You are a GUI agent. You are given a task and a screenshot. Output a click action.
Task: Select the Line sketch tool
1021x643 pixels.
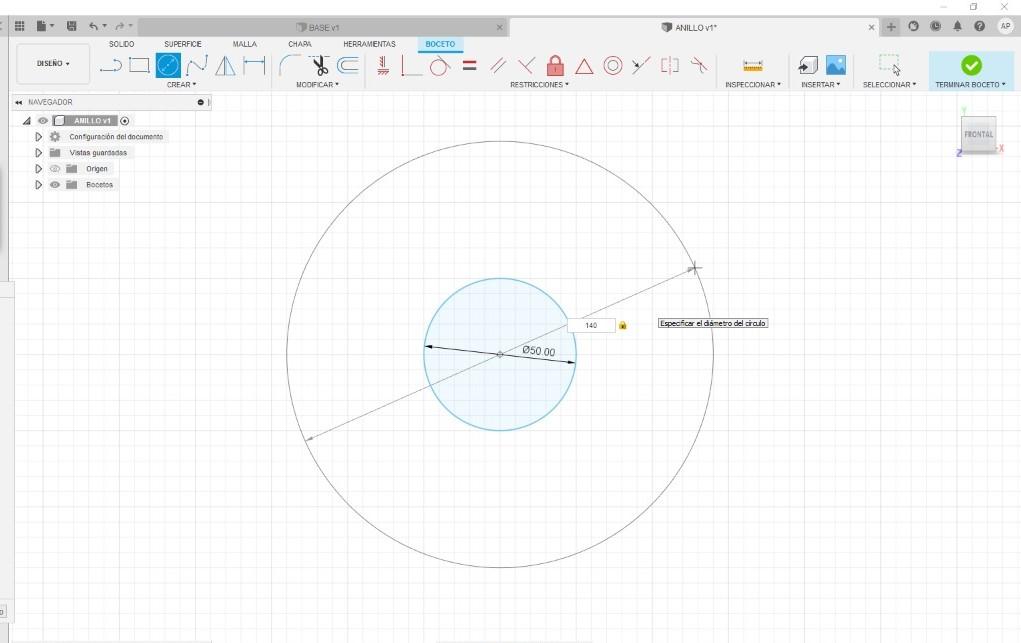[110, 66]
